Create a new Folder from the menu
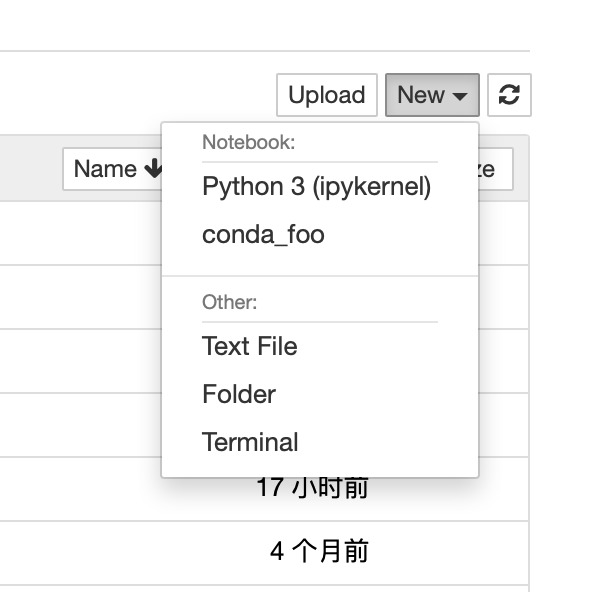This screenshot has width=606, height=592. tap(238, 394)
